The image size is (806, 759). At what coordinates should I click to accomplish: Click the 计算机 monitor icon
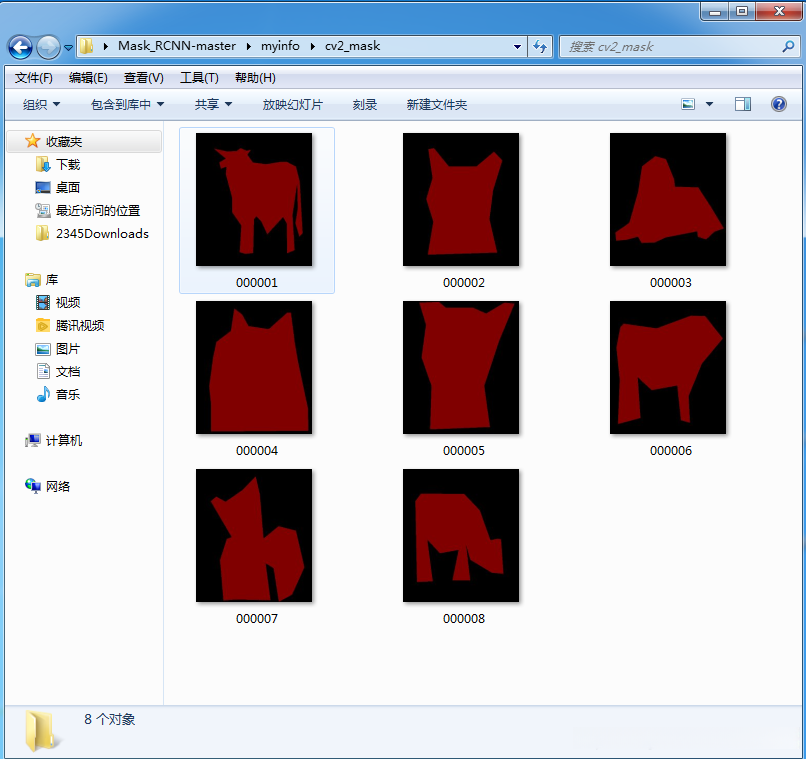[32, 440]
